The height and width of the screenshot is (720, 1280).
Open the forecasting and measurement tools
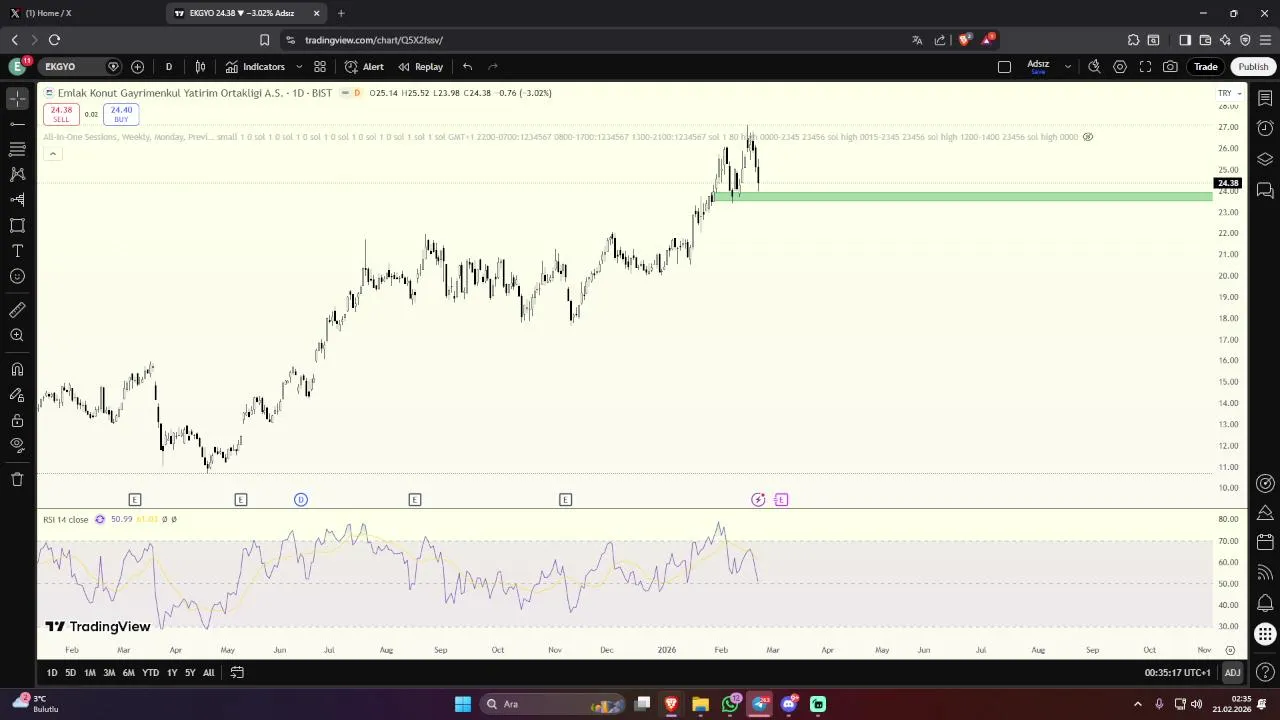pyautogui.click(x=17, y=200)
